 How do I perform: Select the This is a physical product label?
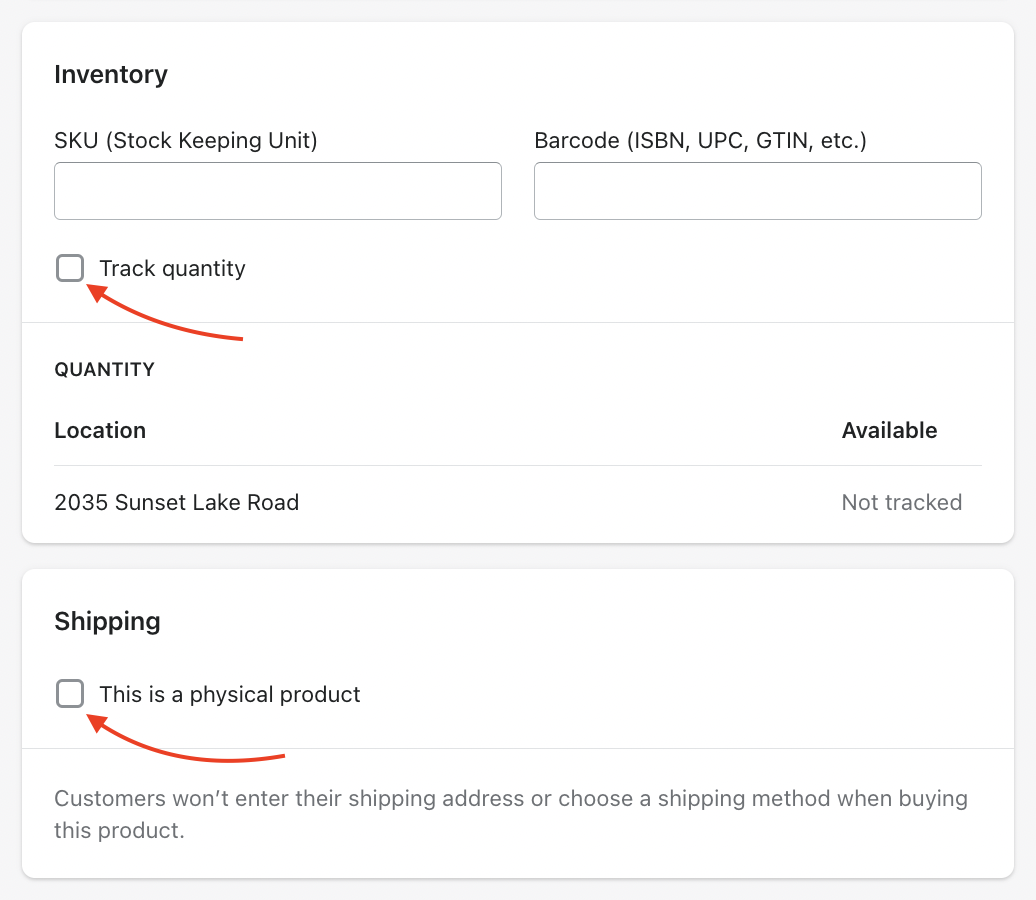point(230,694)
